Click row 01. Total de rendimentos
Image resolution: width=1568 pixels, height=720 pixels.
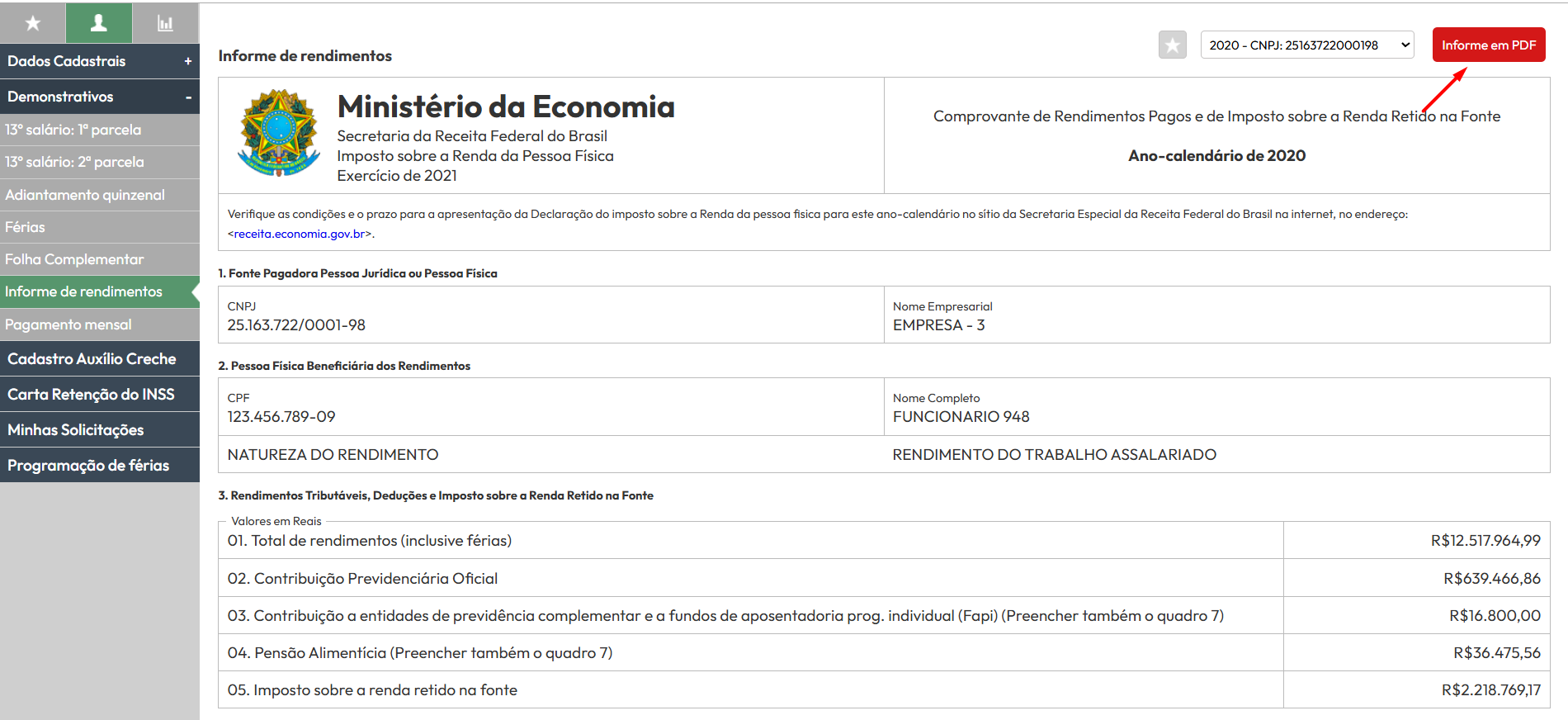(884, 541)
